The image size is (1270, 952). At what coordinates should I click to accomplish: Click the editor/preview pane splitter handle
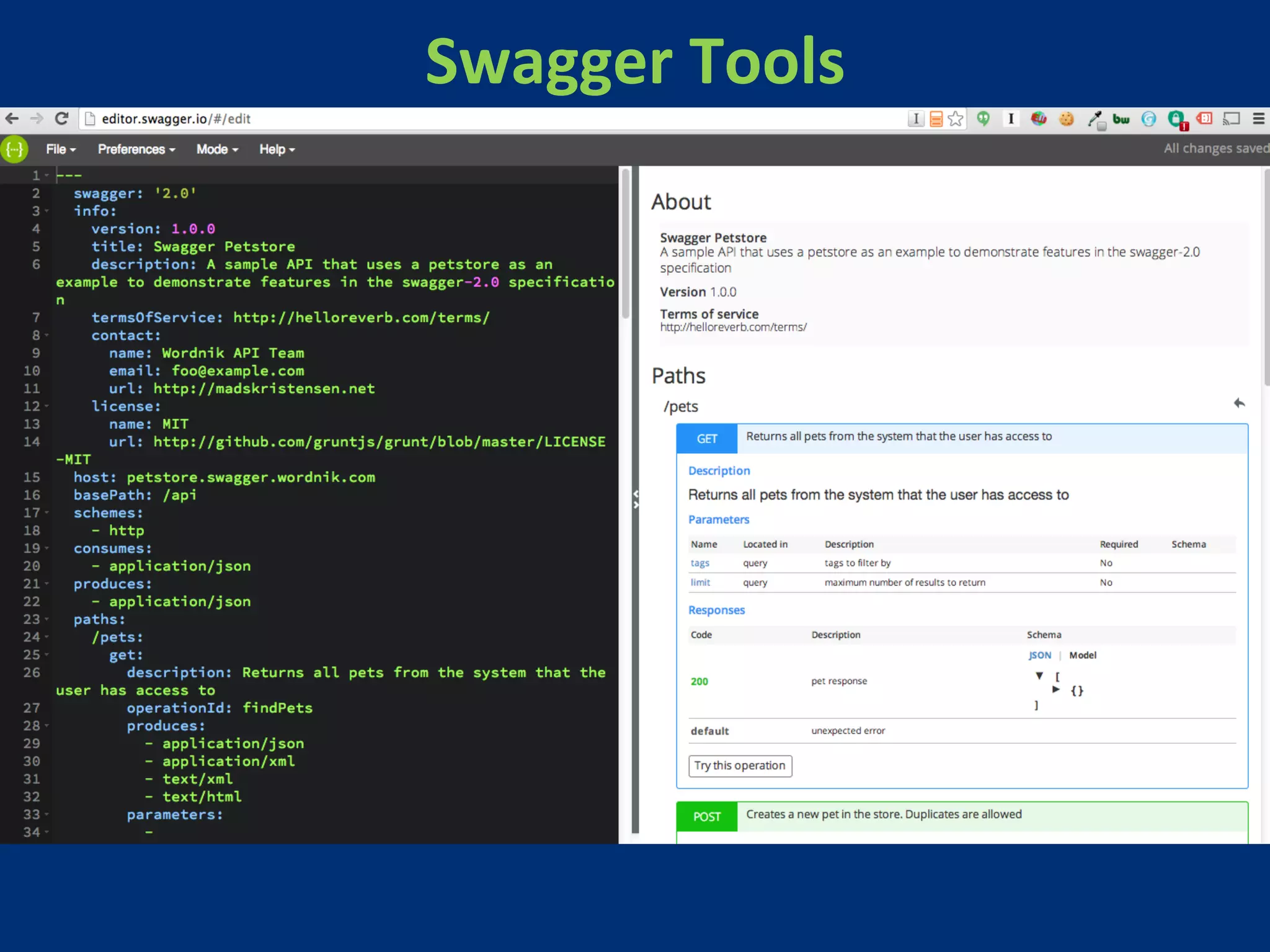tap(636, 500)
